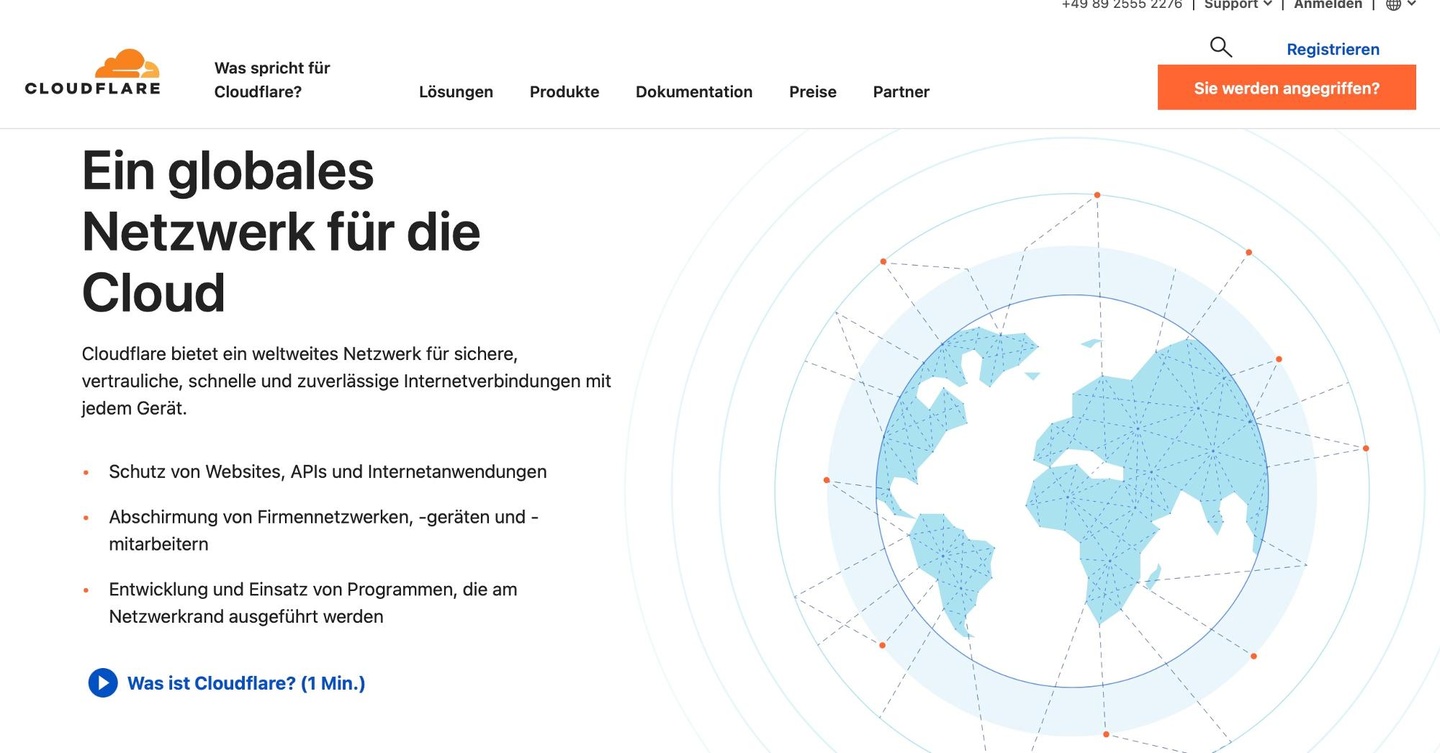Click the Anmelden link
This screenshot has height=753, width=1440.
[x=1328, y=4]
